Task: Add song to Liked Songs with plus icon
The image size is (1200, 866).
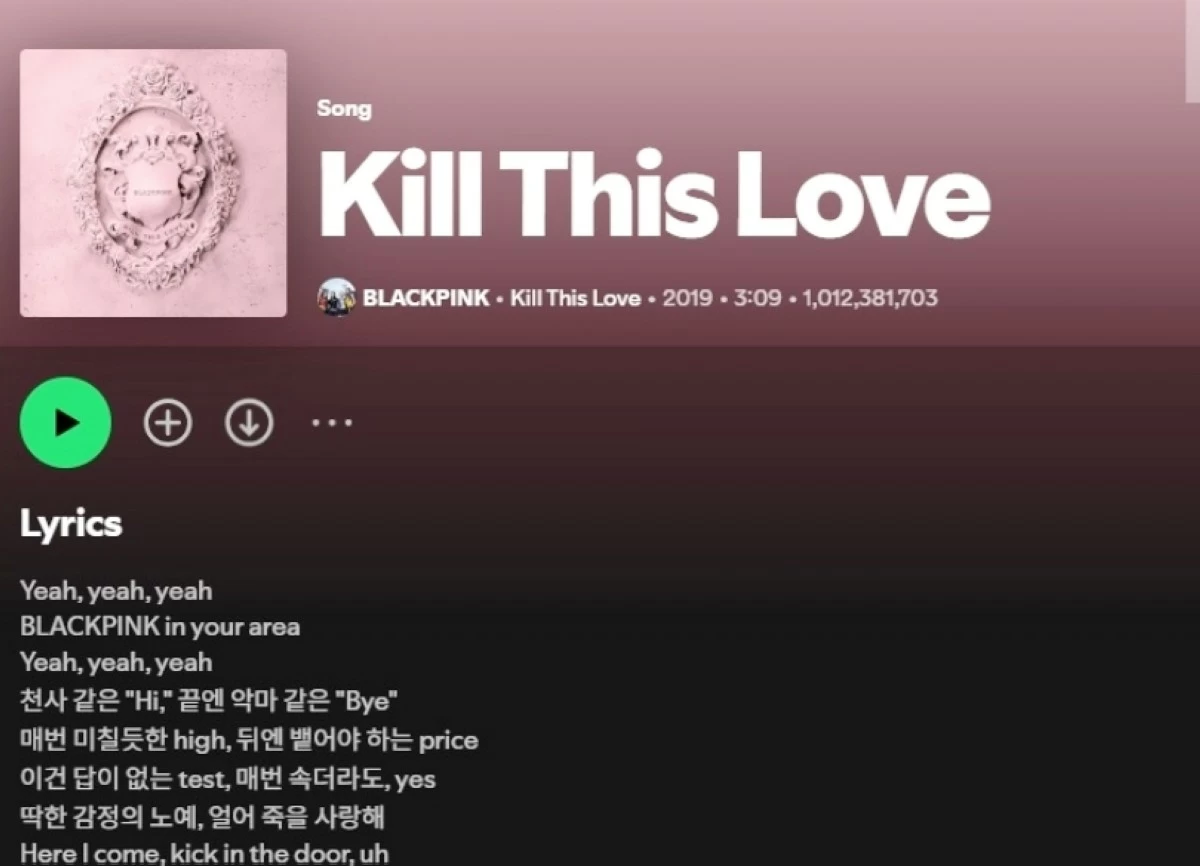Action: tap(168, 423)
